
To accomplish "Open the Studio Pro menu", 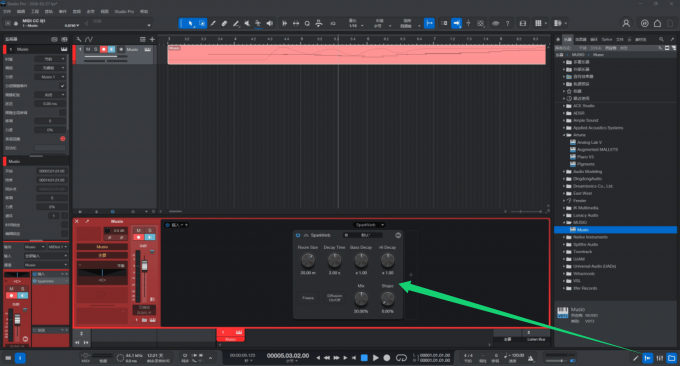I will tap(124, 11).
